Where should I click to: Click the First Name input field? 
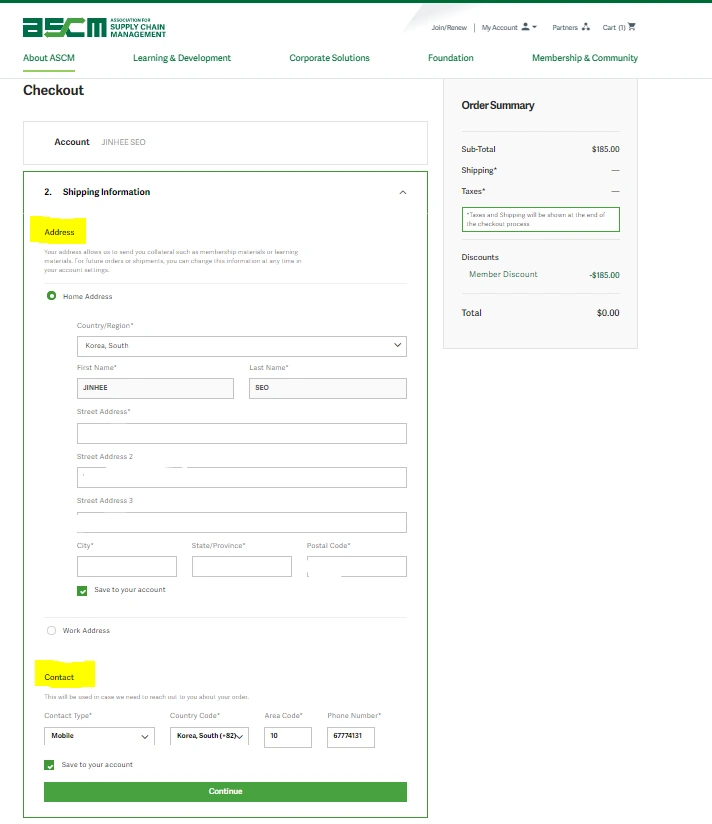tap(156, 388)
